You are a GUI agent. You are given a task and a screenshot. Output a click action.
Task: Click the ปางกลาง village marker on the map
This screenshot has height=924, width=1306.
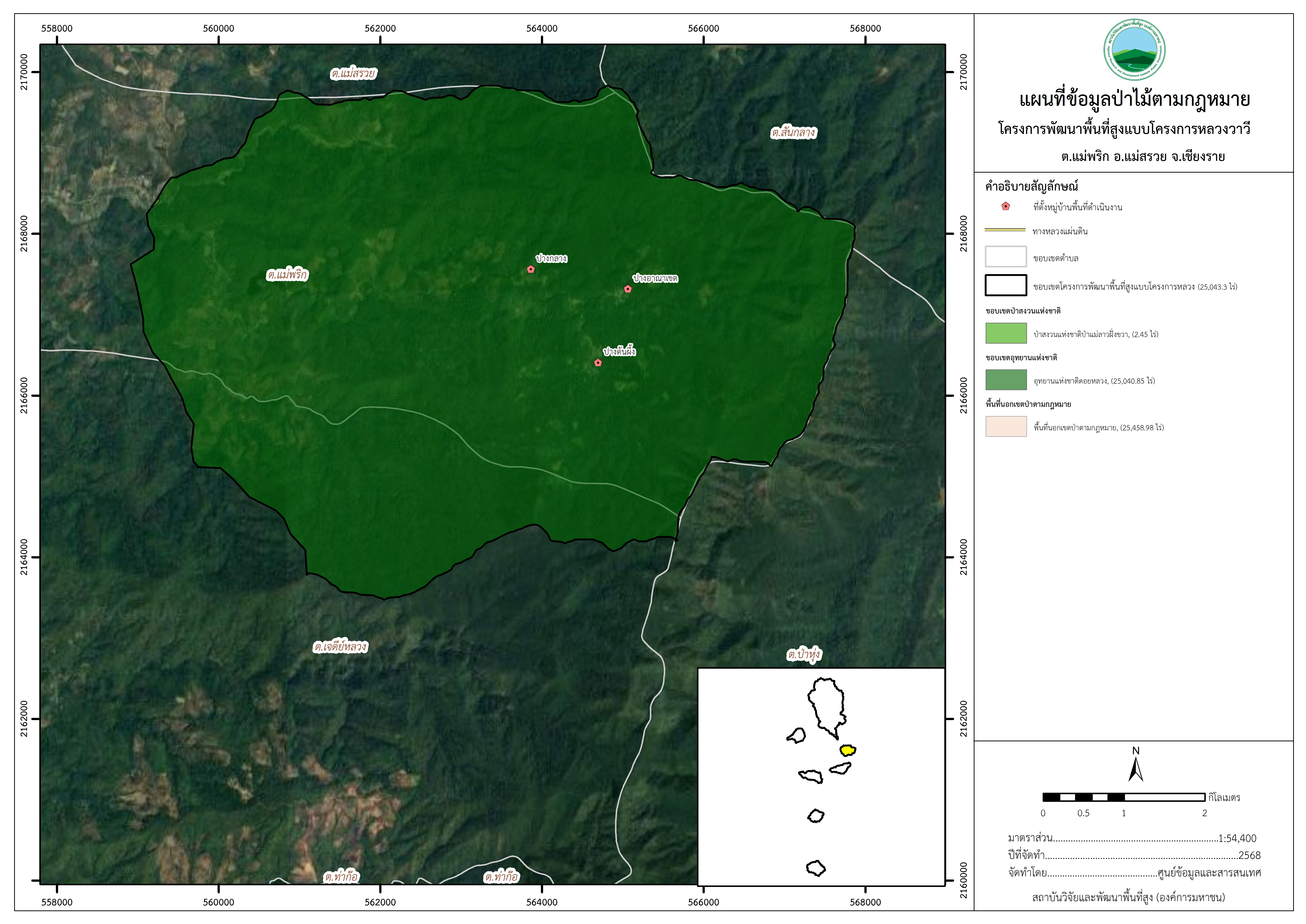click(531, 269)
